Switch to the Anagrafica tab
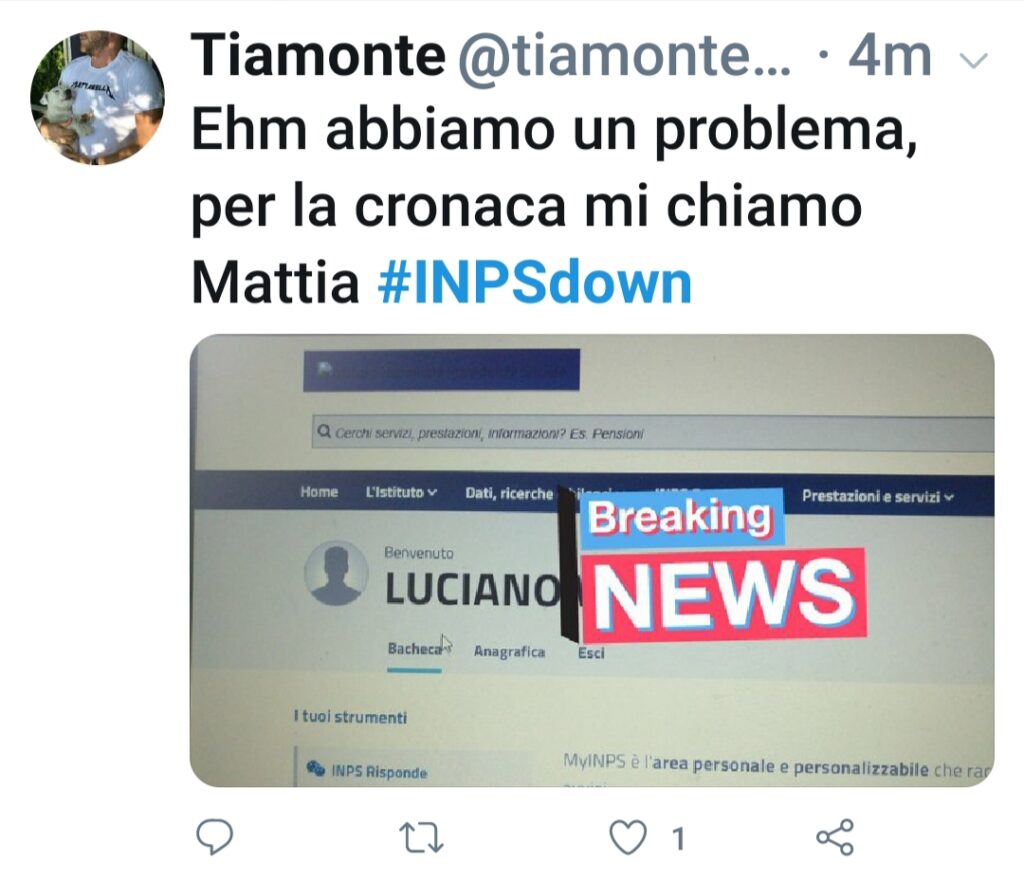The image size is (1024, 879). [509, 651]
